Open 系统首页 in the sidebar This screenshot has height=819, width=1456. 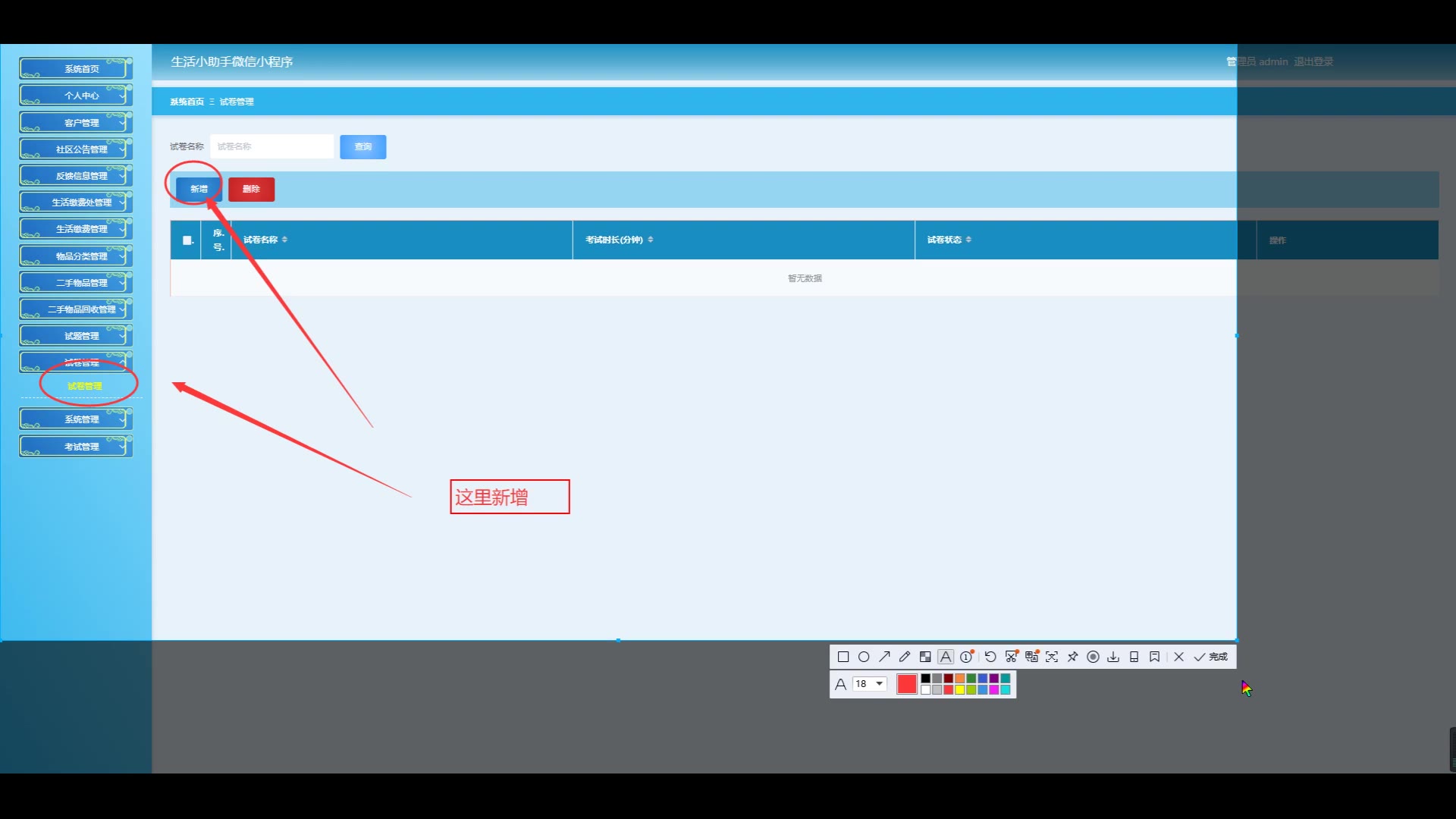tap(76, 69)
